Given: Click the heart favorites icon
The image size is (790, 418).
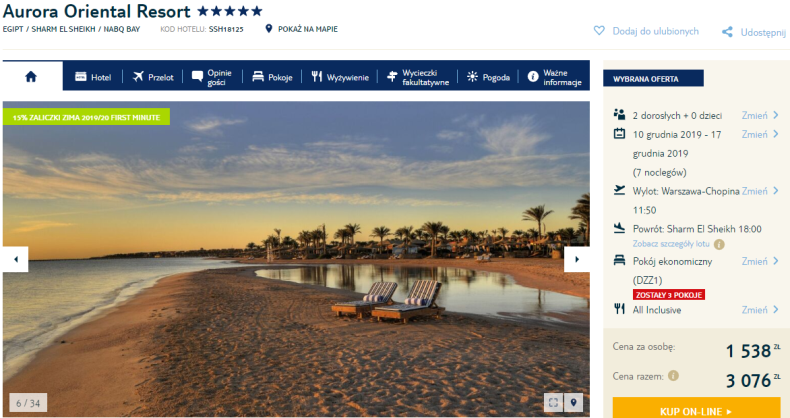Looking at the screenshot, I should click(x=599, y=31).
